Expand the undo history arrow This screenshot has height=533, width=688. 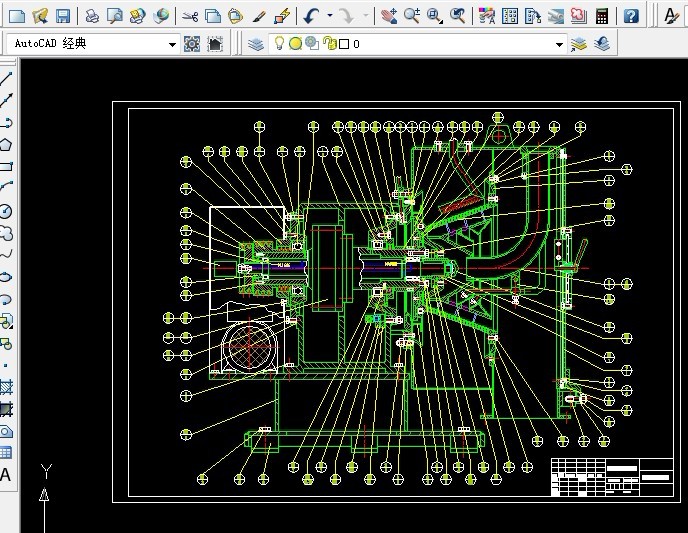[x=330, y=16]
